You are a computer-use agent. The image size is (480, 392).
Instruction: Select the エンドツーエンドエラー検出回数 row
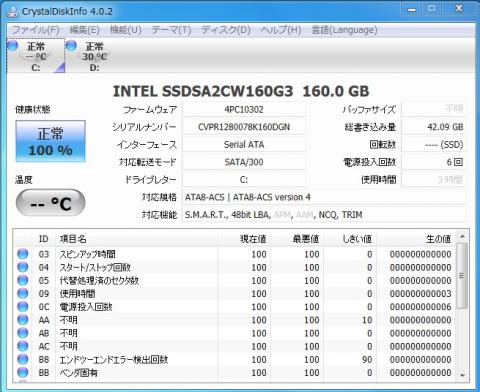[235, 360]
